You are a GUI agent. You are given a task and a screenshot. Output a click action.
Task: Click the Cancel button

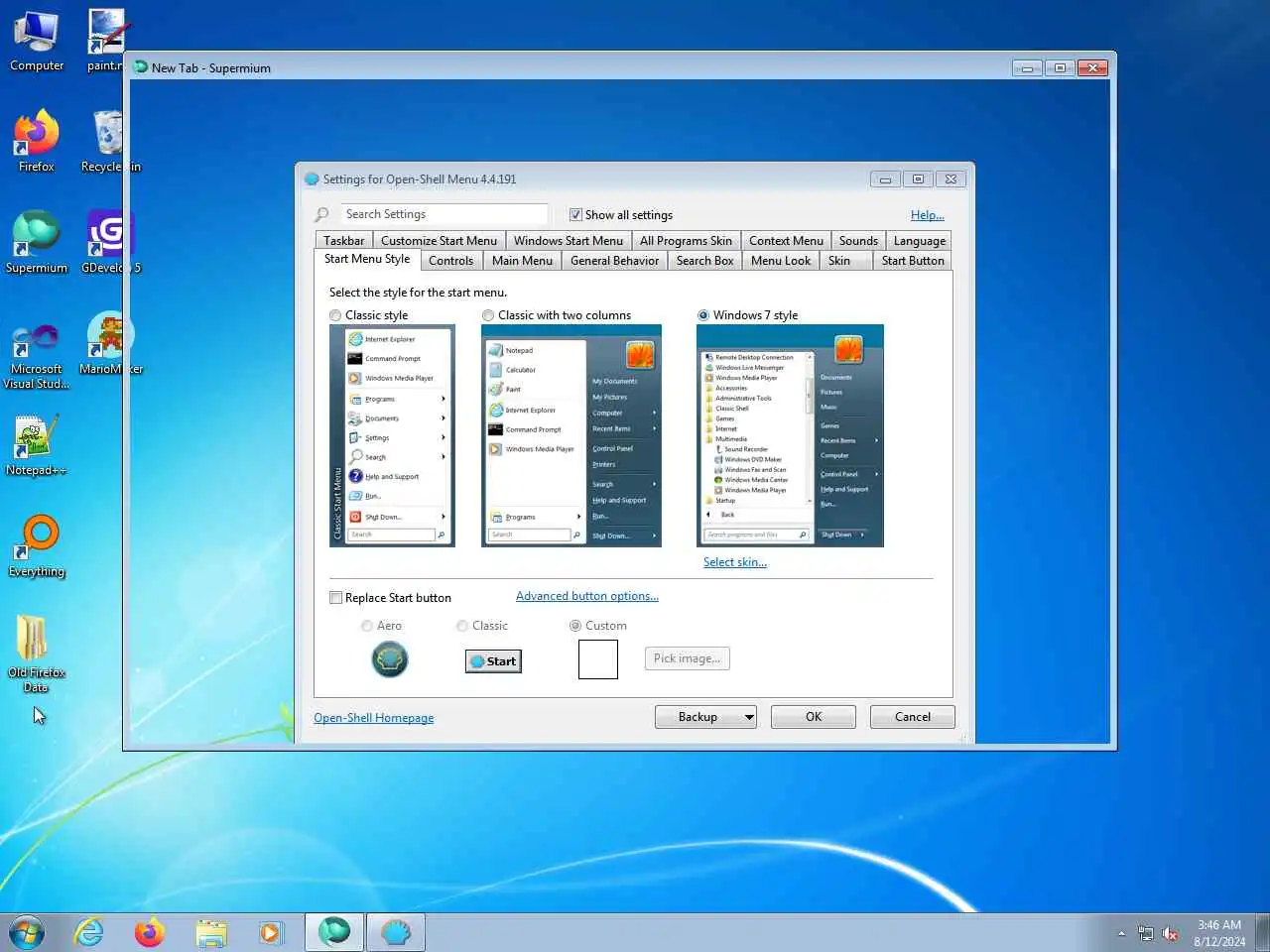[913, 717]
